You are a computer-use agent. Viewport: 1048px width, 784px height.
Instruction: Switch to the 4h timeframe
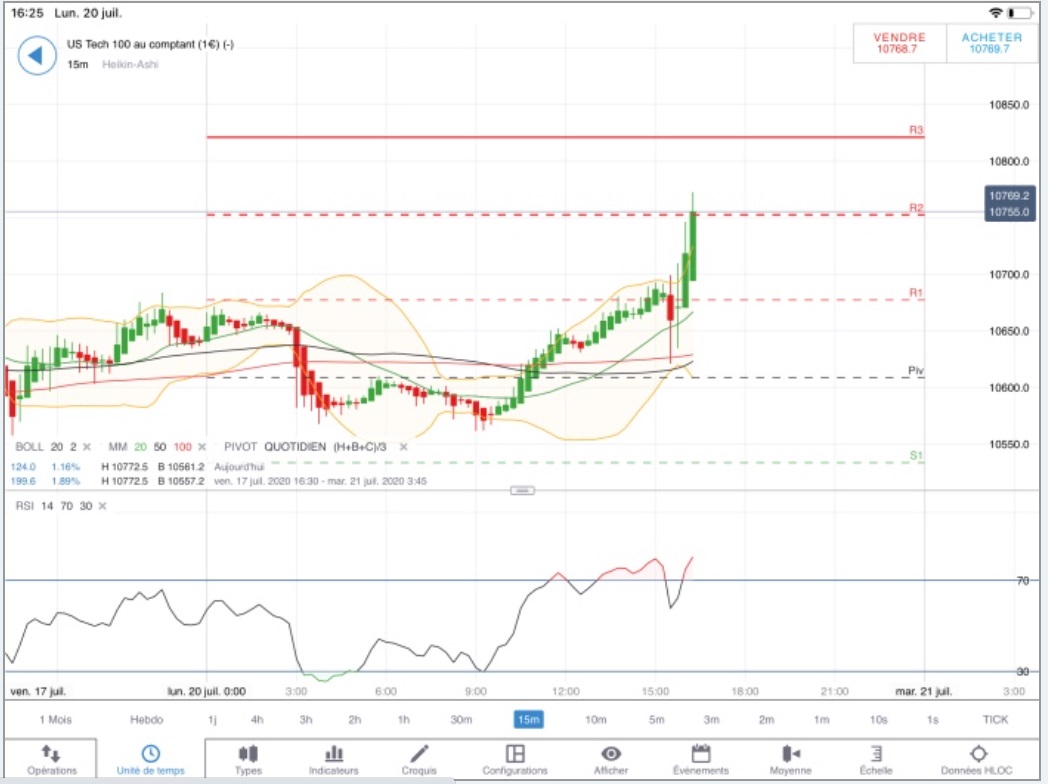(x=257, y=719)
